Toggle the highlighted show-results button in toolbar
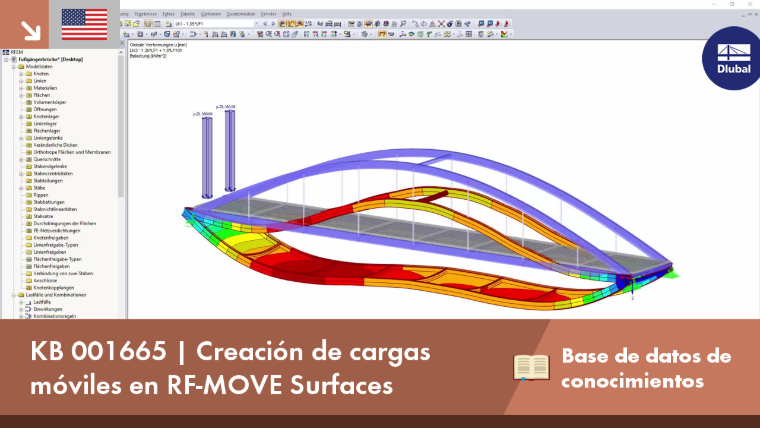The width and height of the screenshot is (760, 428). (x=282, y=24)
